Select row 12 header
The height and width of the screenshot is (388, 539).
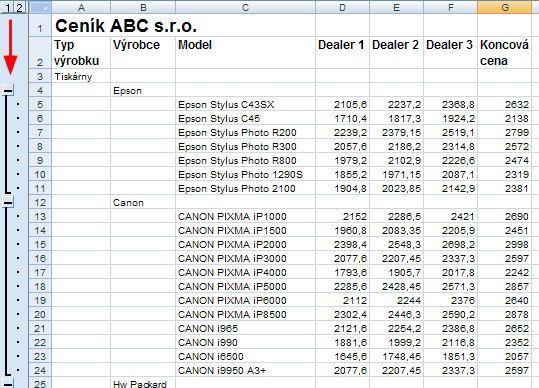point(40,202)
